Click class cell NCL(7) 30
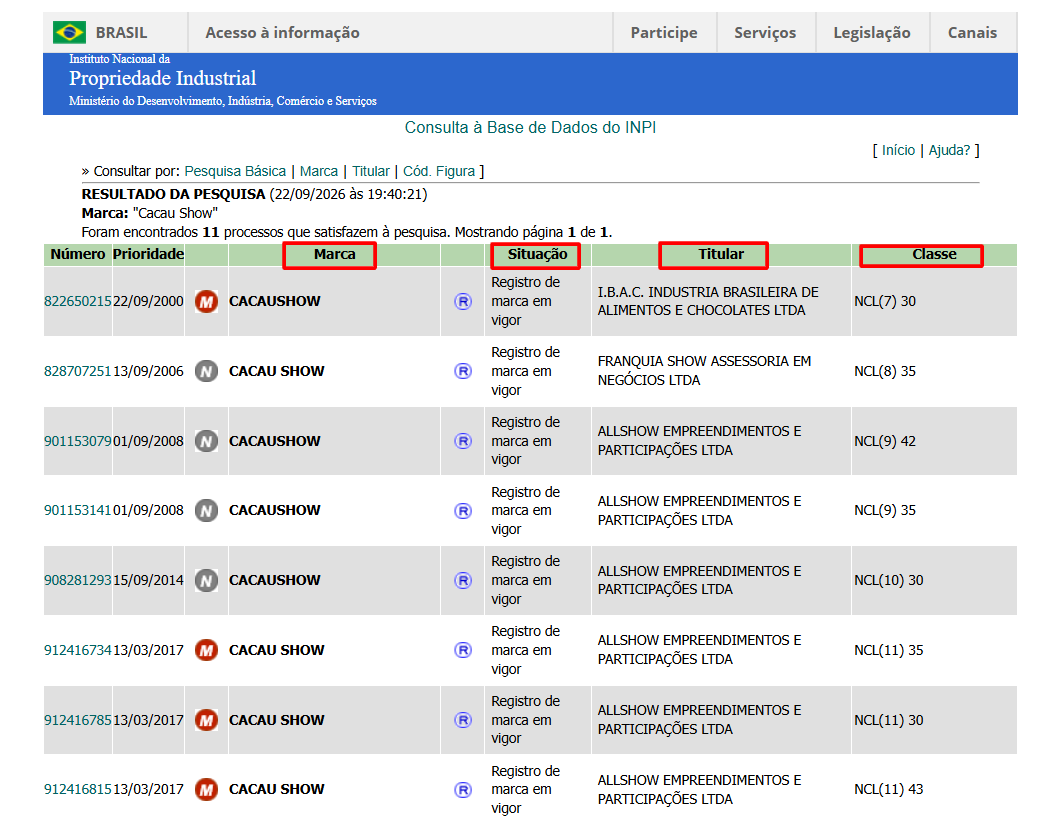The height and width of the screenshot is (825, 1062). click(885, 301)
